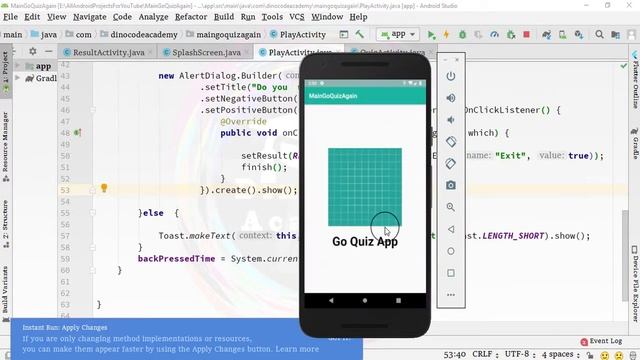Lower emulator volume with the volume down icon
The width and height of the screenshot is (640, 360).
(x=451, y=120)
